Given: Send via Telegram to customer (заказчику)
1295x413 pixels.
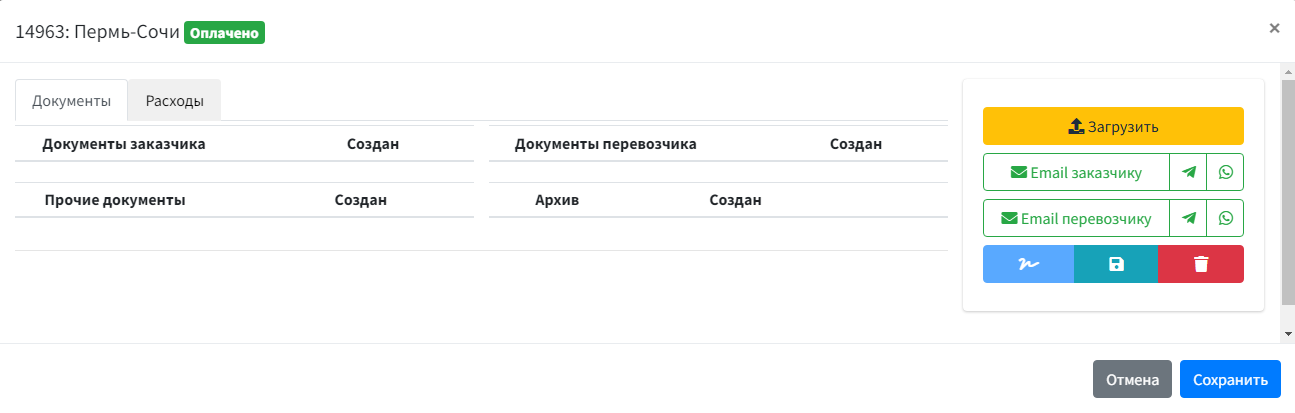Looking at the screenshot, I should click(x=1188, y=172).
